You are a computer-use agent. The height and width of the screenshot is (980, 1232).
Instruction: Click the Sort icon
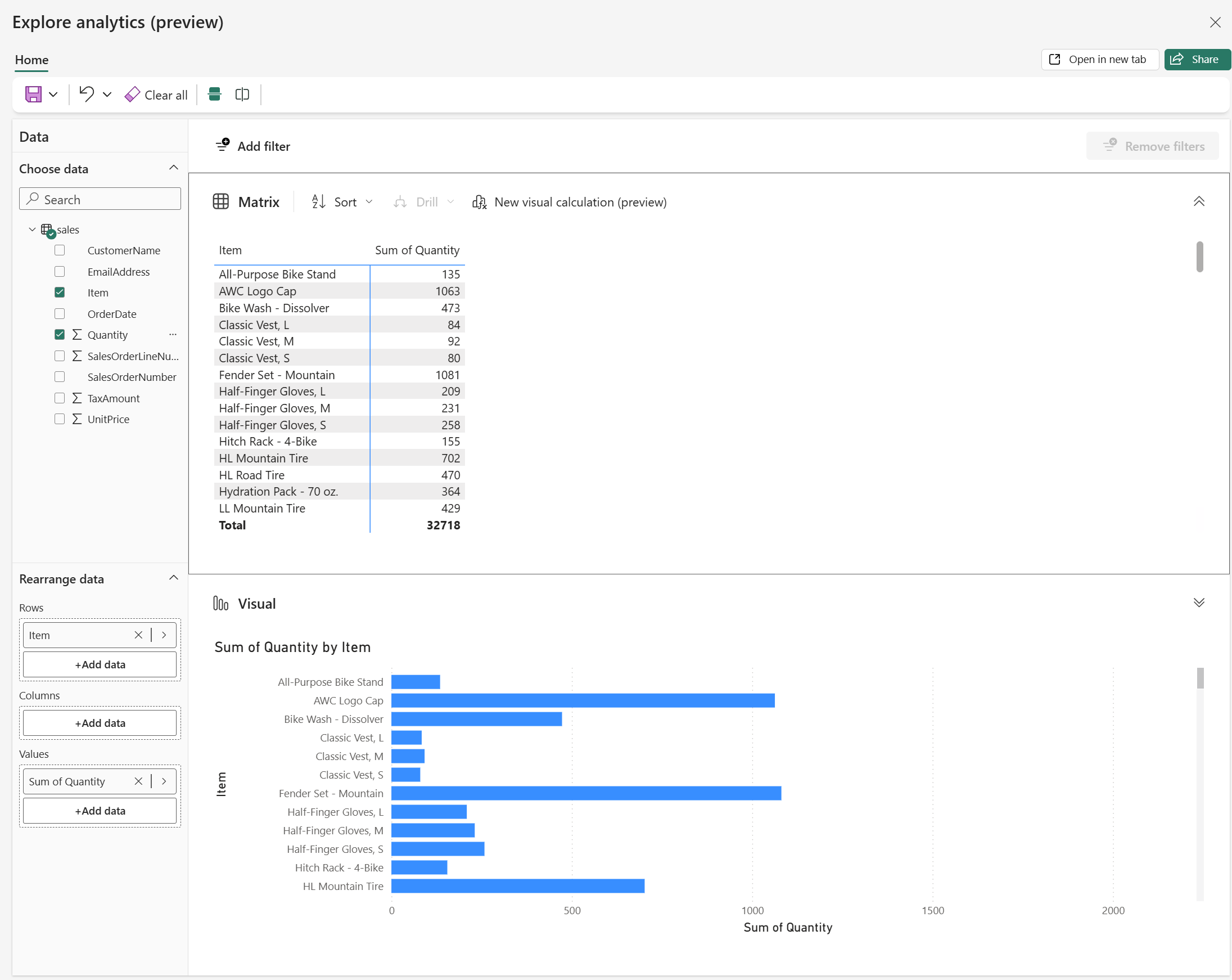coord(318,202)
